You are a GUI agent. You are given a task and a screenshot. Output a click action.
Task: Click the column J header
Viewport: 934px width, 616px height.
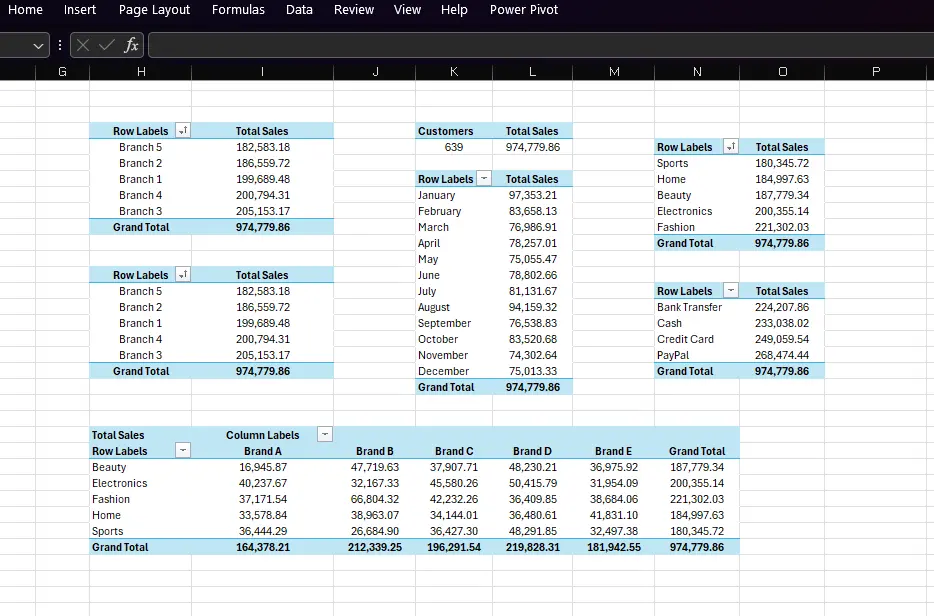tap(375, 71)
